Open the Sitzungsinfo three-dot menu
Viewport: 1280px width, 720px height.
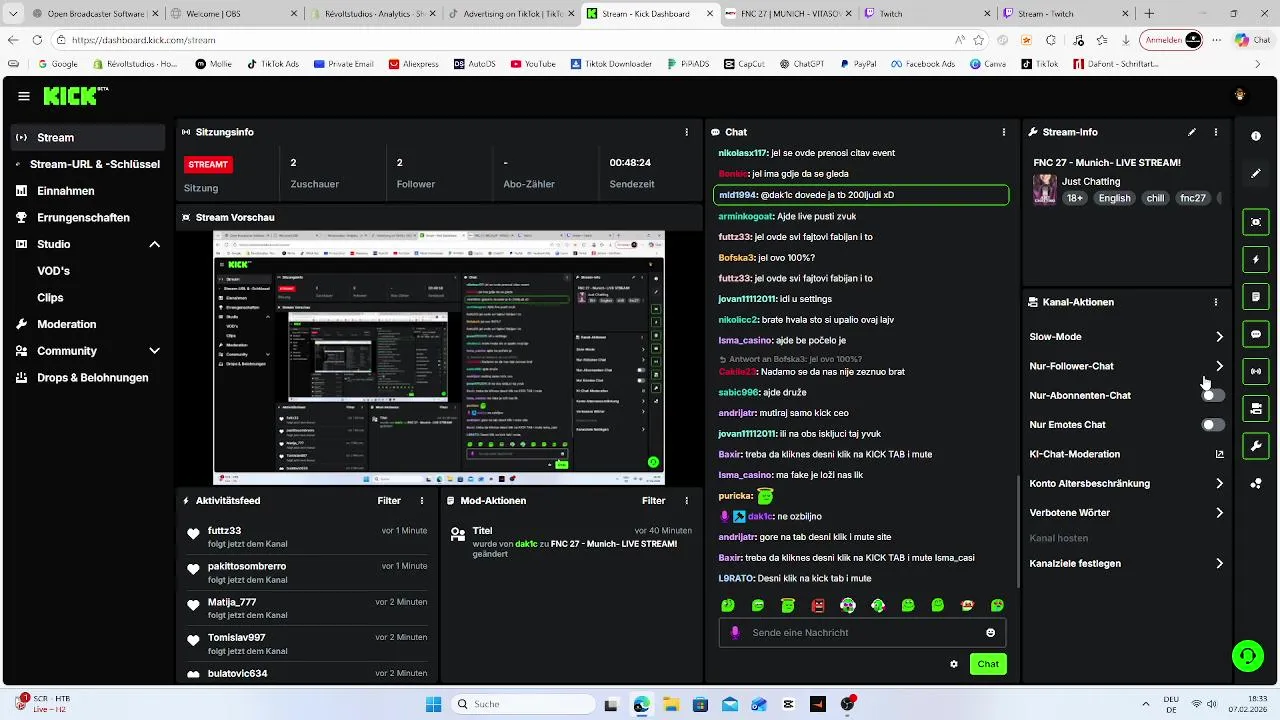[686, 132]
